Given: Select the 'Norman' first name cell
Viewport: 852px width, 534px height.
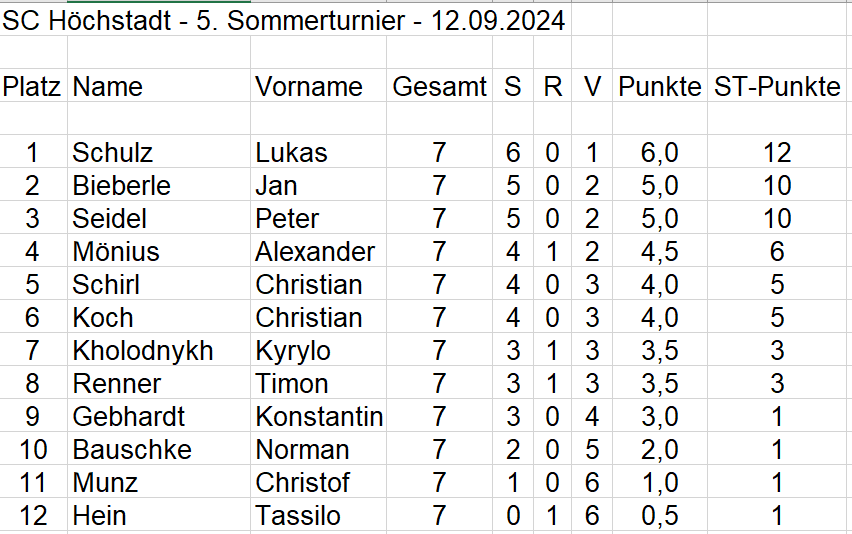Looking at the screenshot, I should 302,450.
